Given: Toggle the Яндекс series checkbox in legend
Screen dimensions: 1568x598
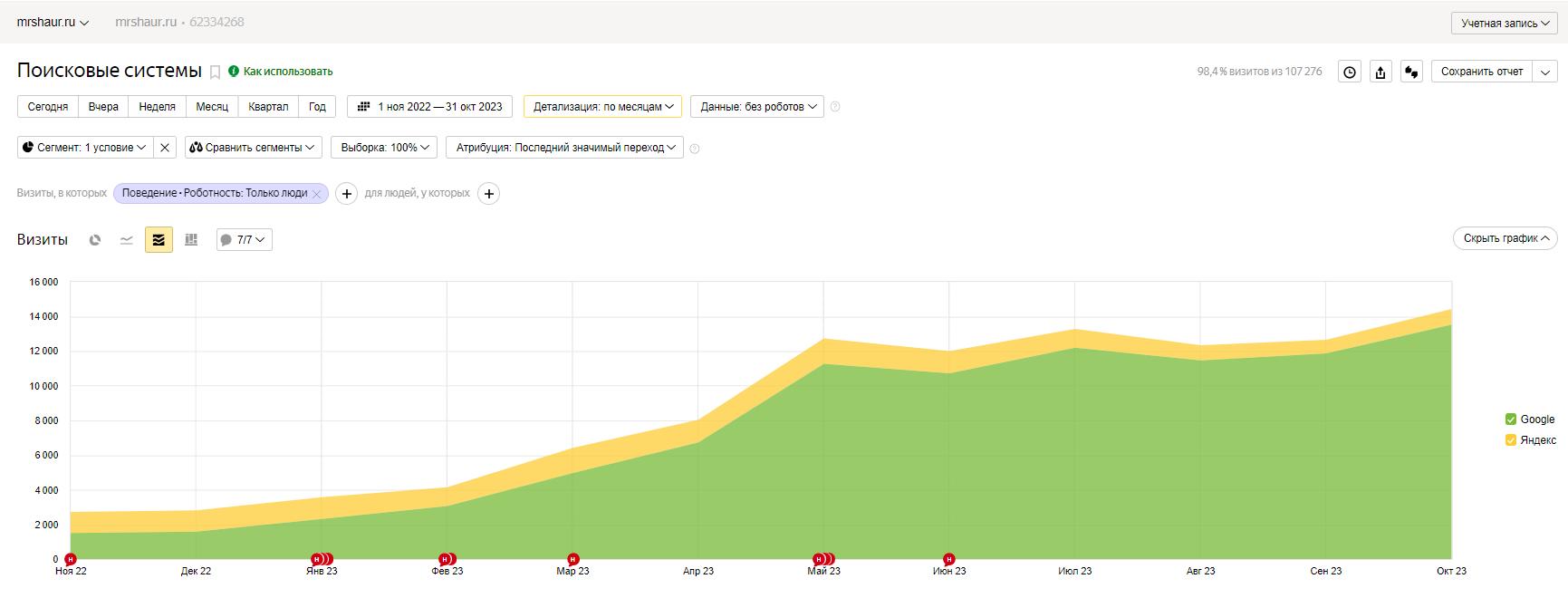Looking at the screenshot, I should pos(1510,440).
